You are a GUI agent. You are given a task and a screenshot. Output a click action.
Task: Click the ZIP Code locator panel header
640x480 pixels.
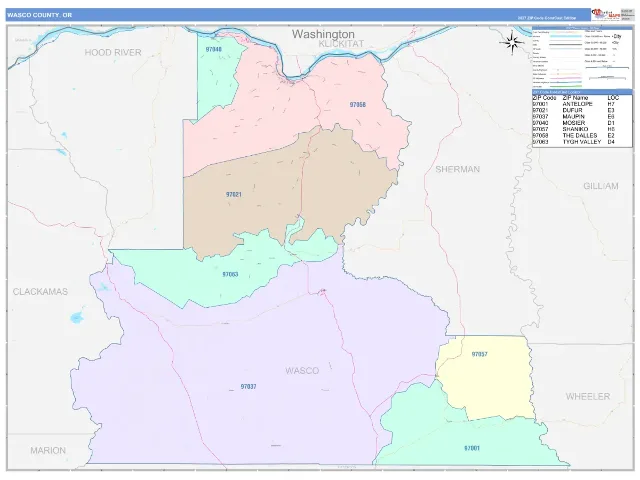tap(582, 92)
